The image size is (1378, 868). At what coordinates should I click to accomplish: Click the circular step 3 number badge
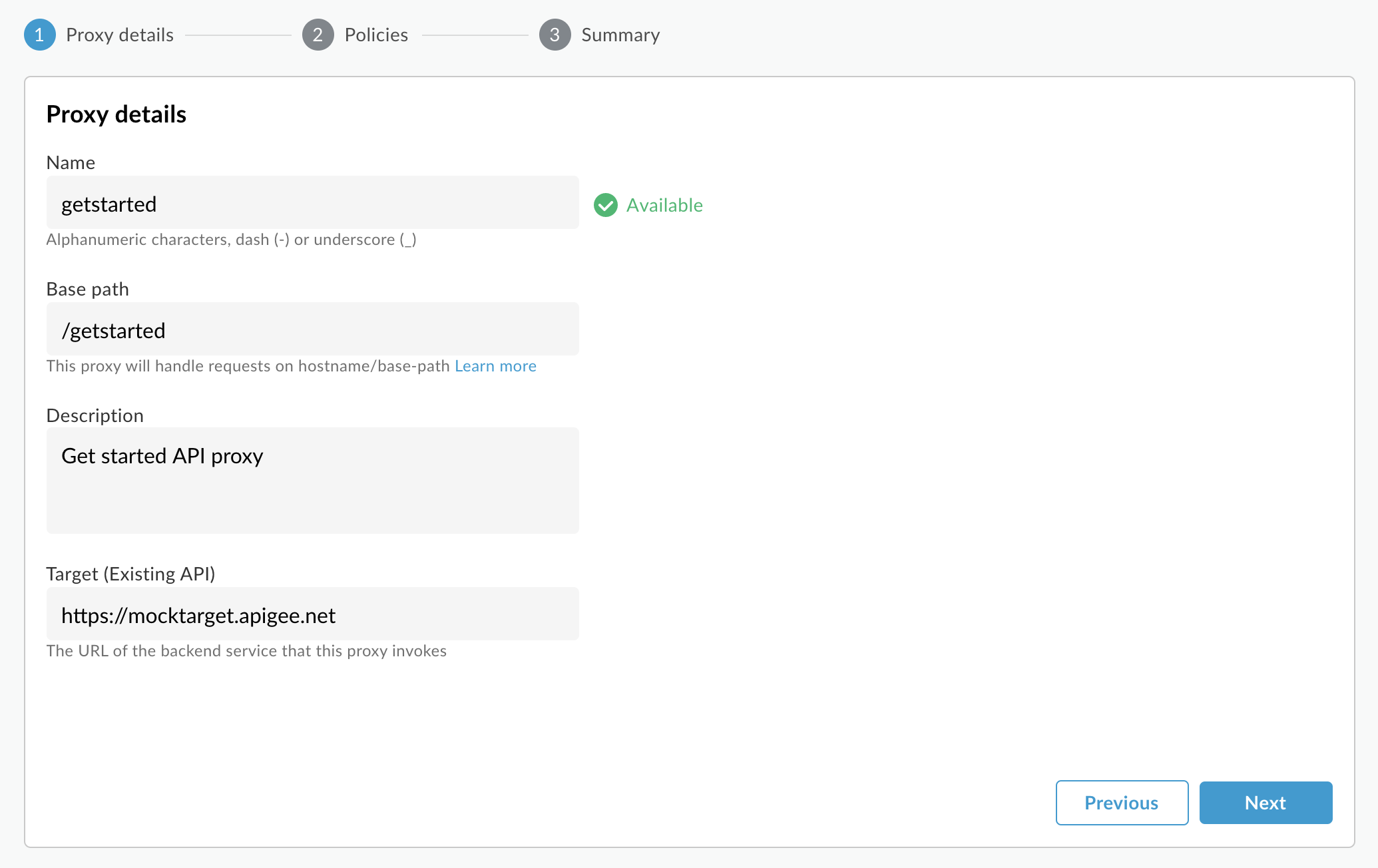(554, 34)
